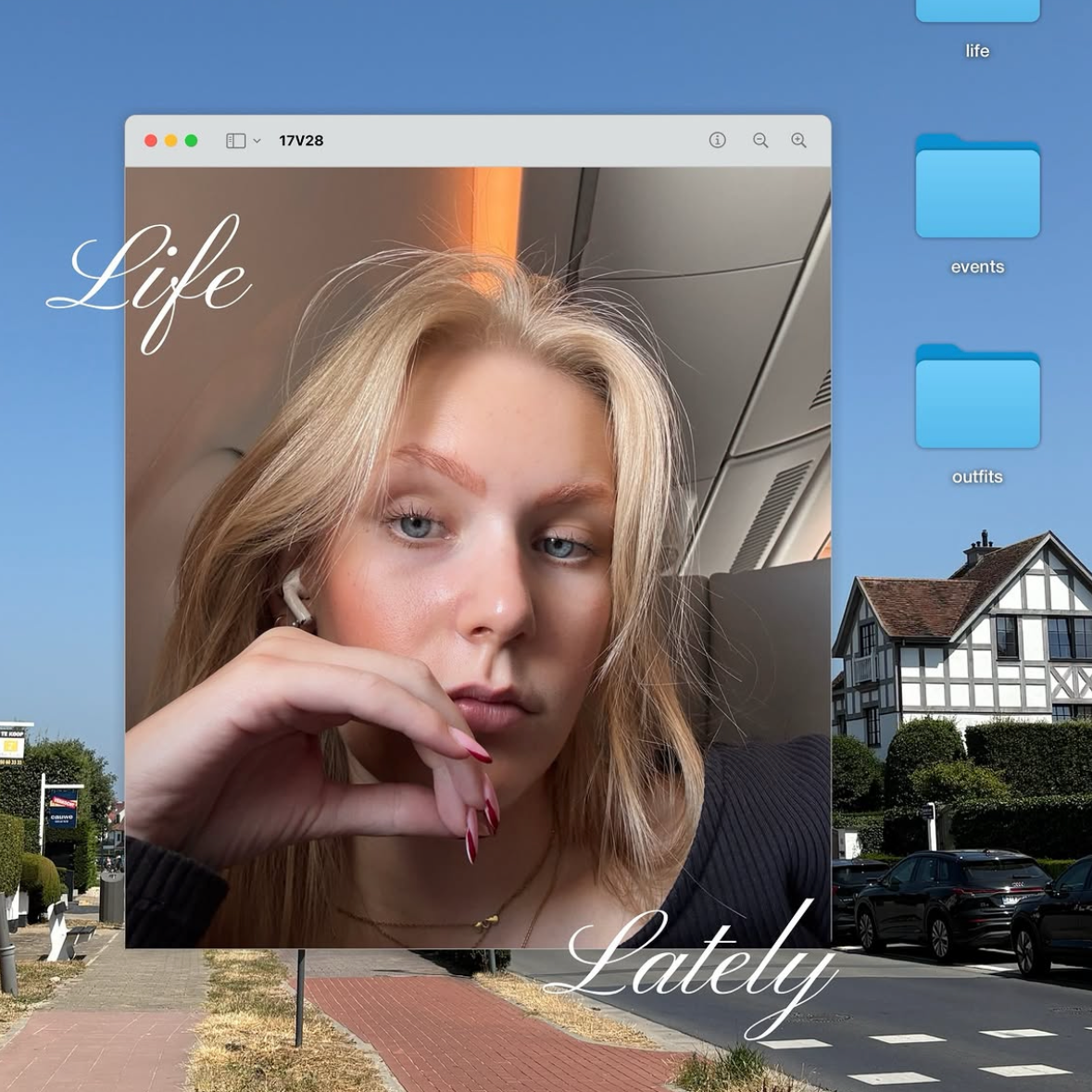1092x1092 pixels.
Task: Click empty title bar area beside 17V28
Action: tap(515, 141)
